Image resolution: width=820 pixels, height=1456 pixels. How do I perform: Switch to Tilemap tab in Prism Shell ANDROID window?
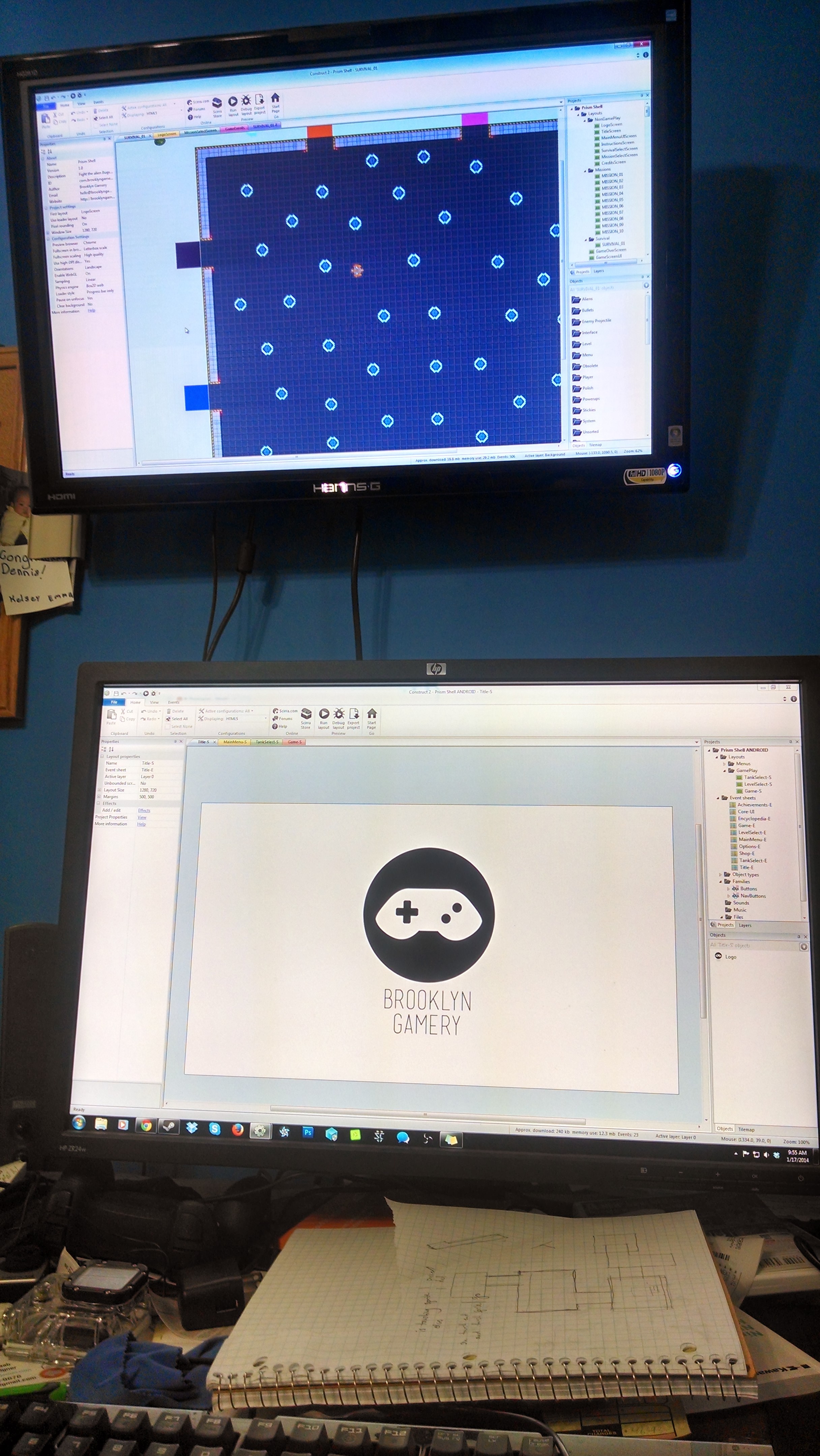tap(746, 1129)
